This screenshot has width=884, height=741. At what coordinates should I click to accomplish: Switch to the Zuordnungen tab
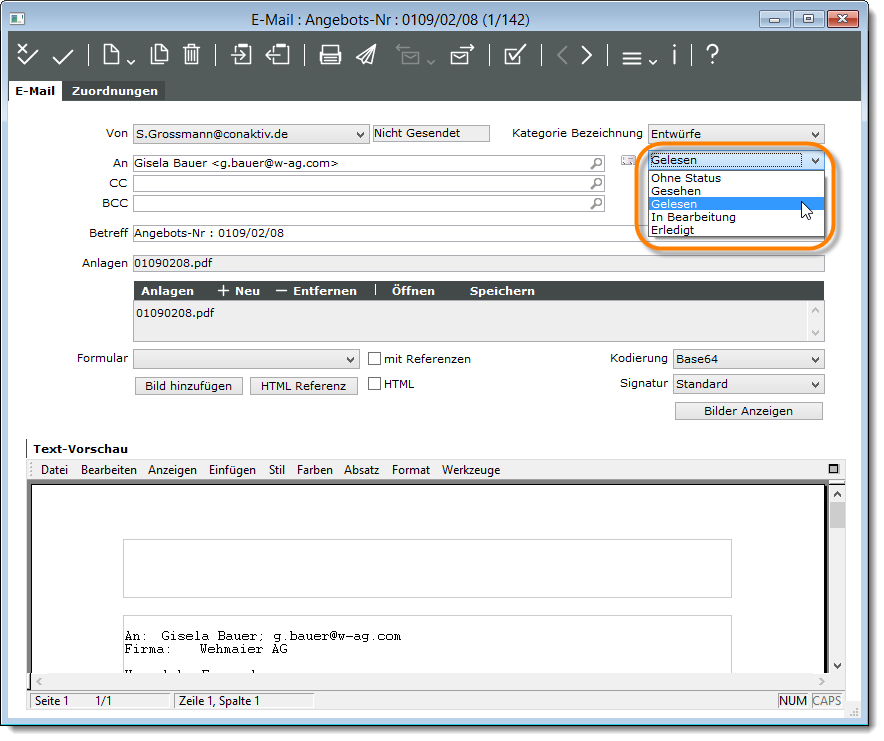click(x=114, y=91)
